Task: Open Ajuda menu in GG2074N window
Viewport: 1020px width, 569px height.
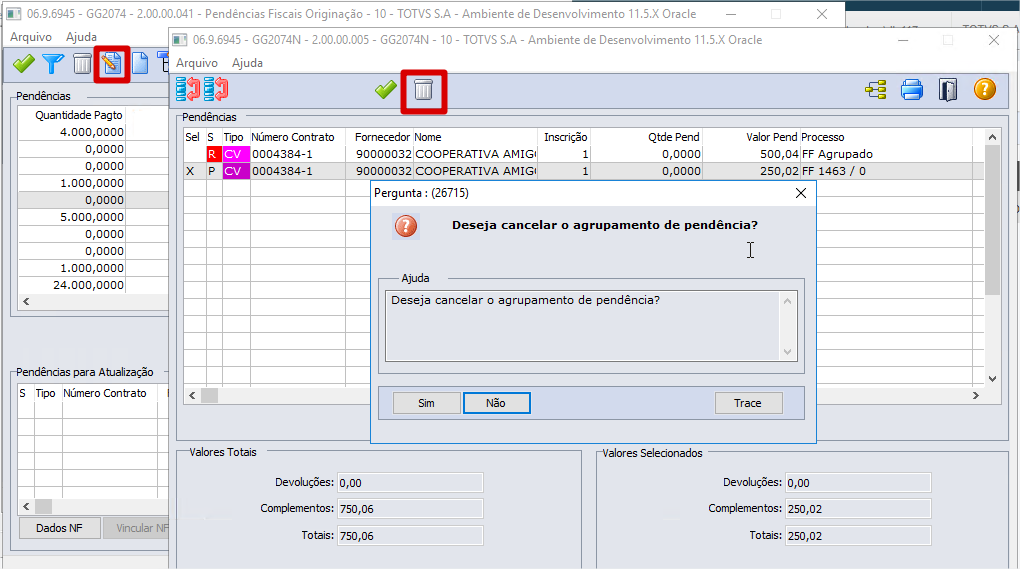Action: 247,63
